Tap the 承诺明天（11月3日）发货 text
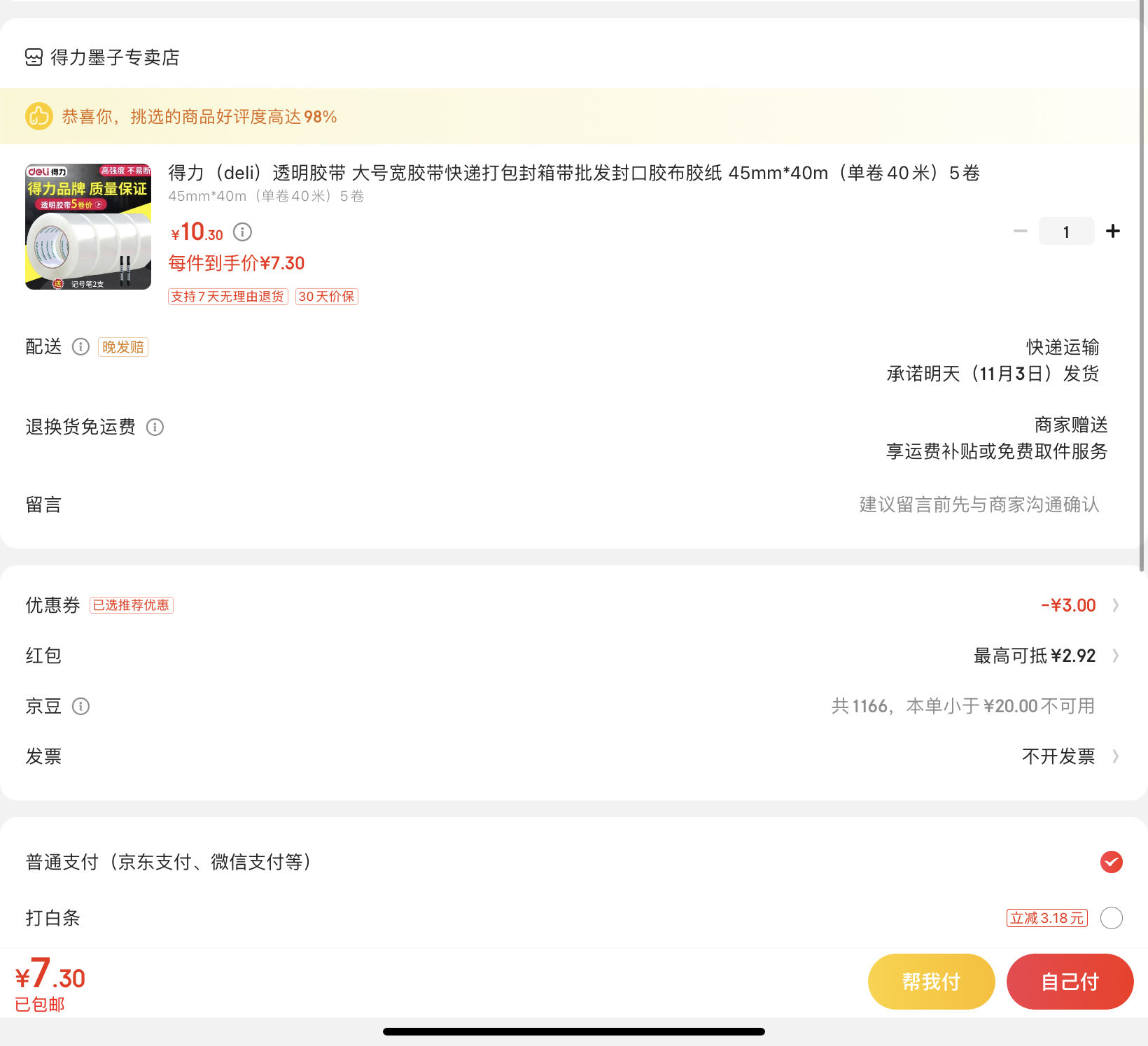The image size is (1148, 1046). (993, 374)
